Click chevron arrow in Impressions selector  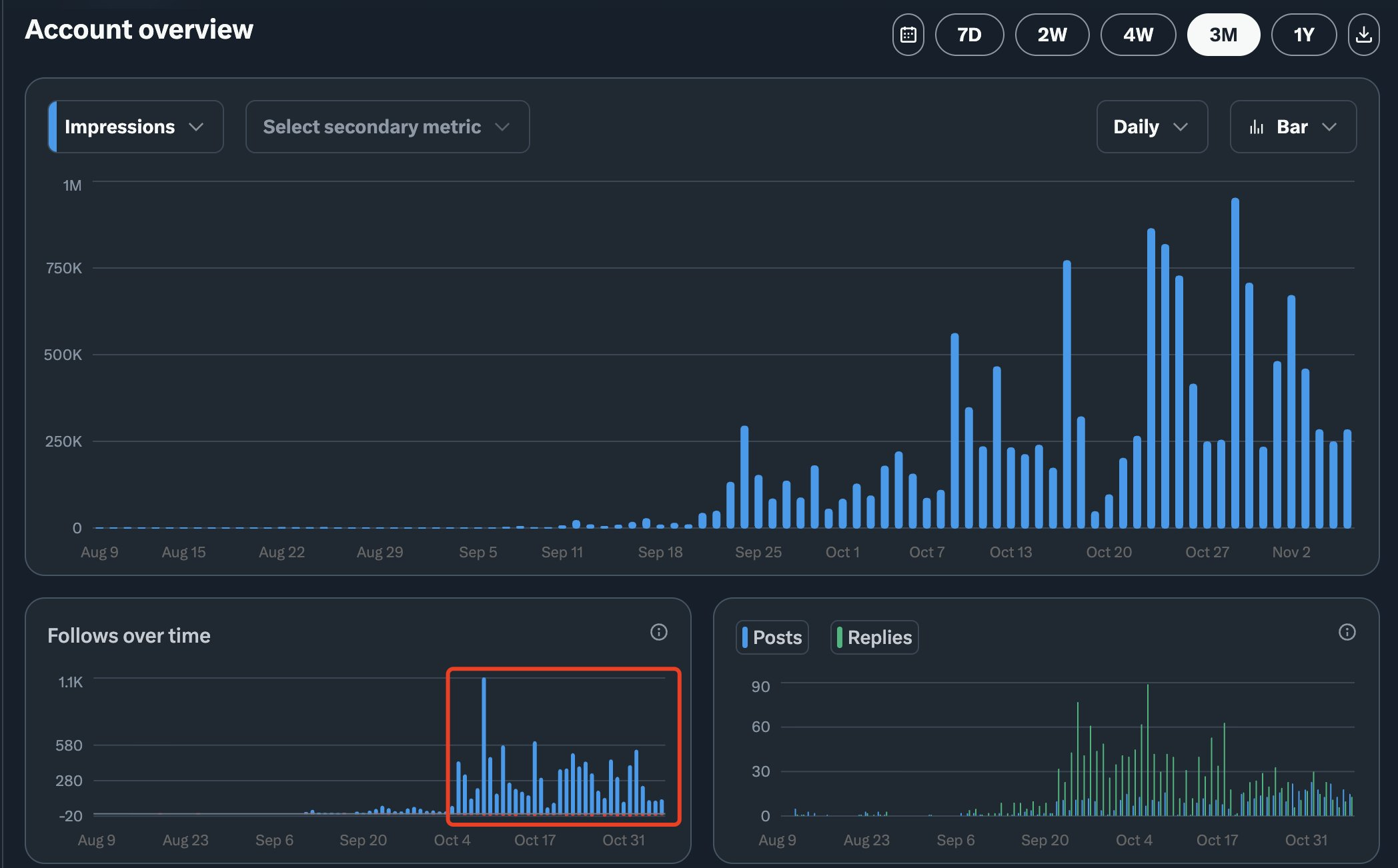coord(196,127)
